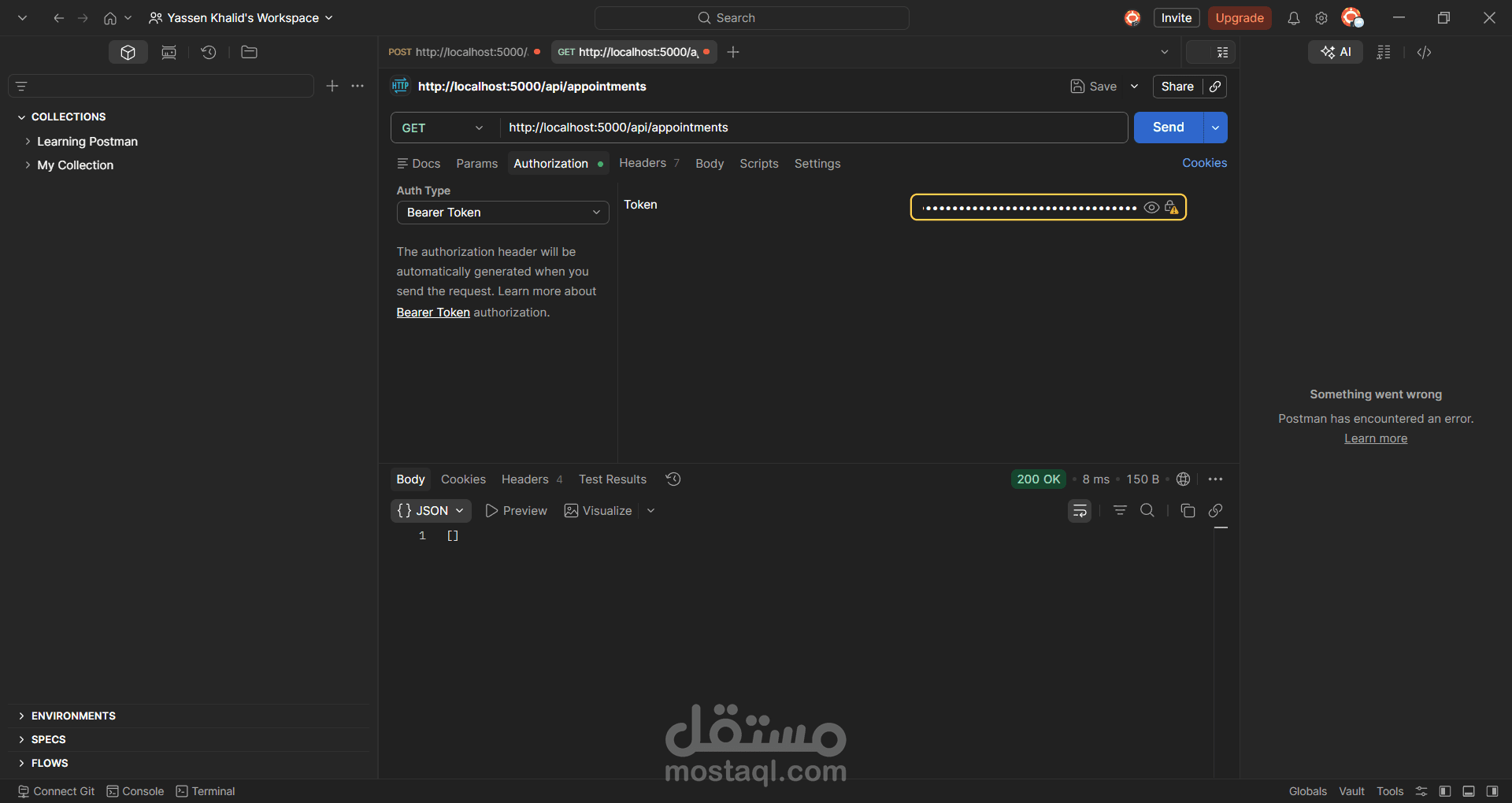
Task: Open the Files folder sidebar icon
Action: click(249, 52)
